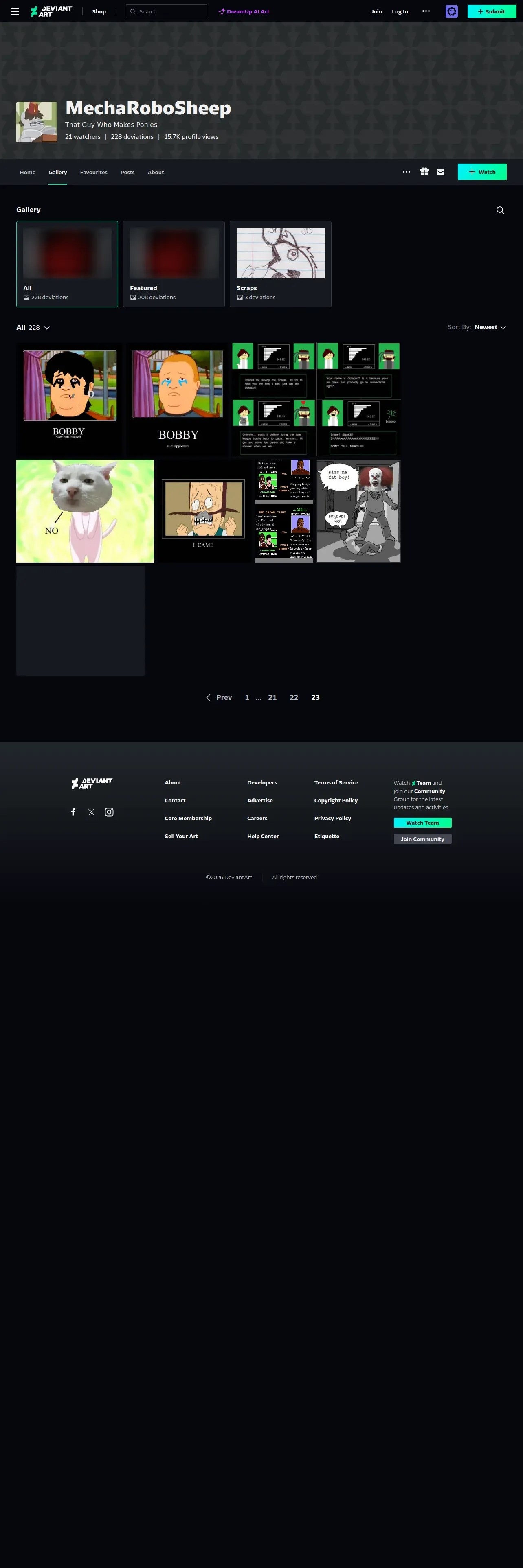Click the DeviantArt logo in header
Image resolution: width=523 pixels, height=1568 pixels.
(x=51, y=11)
